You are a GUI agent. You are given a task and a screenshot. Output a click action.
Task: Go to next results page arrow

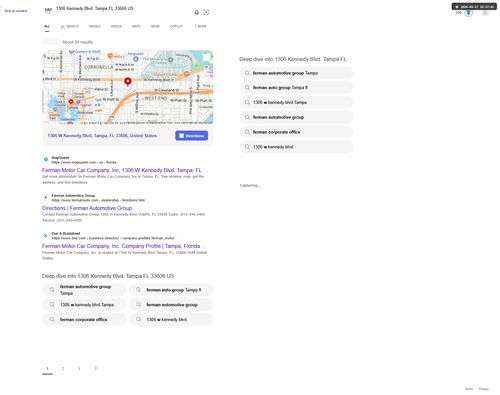95,368
